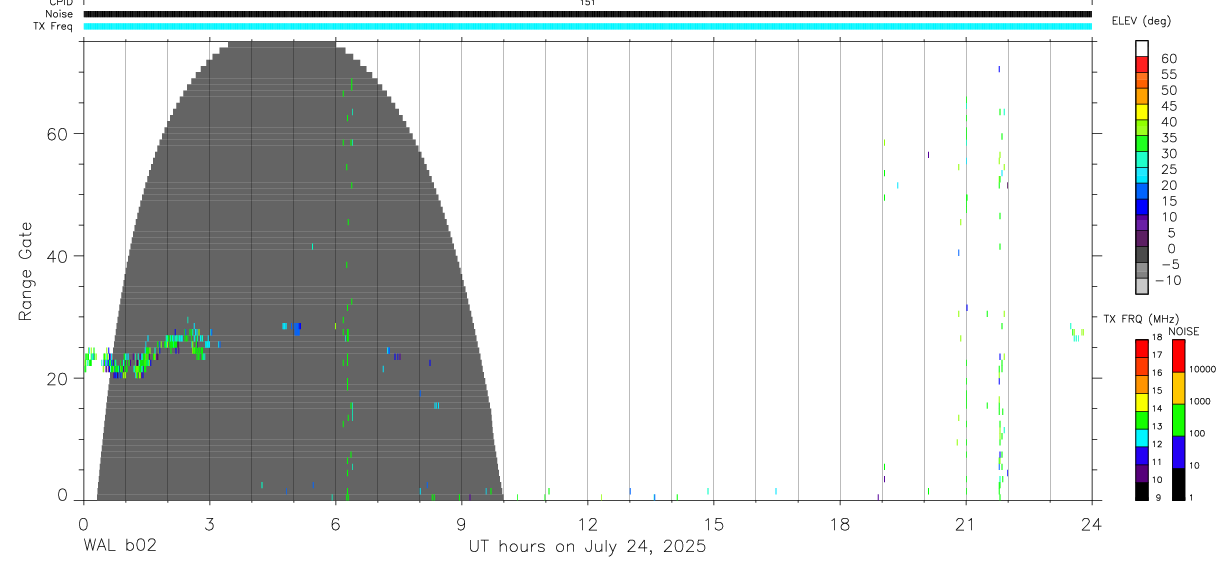Click the ELEV scale label '45'

(x=1167, y=106)
